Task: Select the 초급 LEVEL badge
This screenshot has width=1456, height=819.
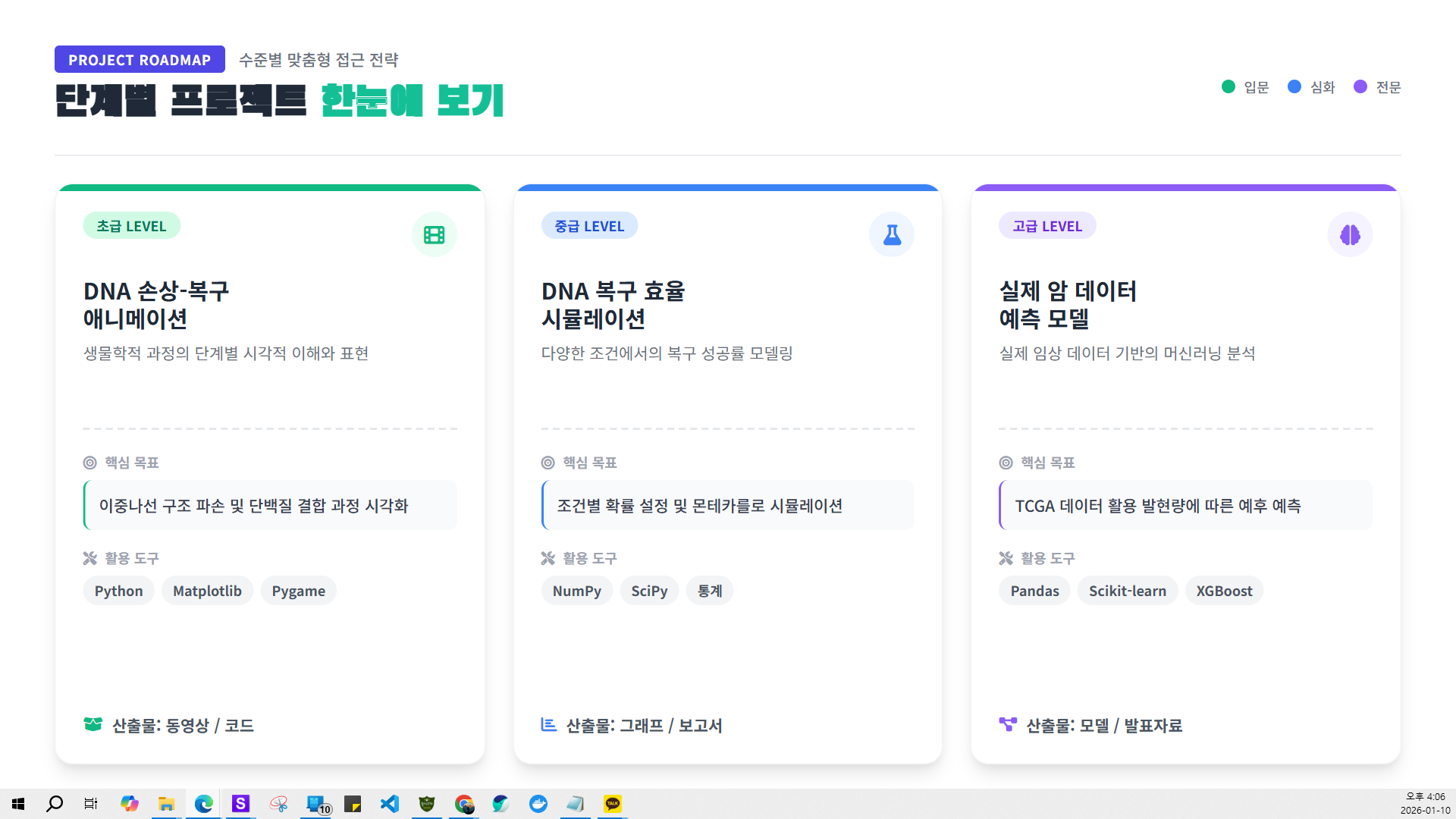Action: point(131,226)
